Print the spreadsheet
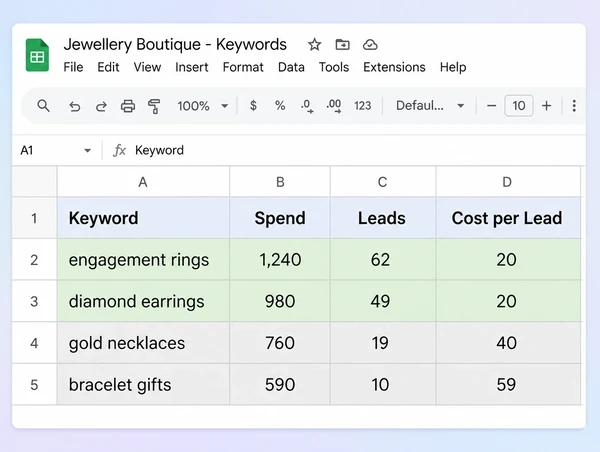600x452 pixels. pos(128,106)
